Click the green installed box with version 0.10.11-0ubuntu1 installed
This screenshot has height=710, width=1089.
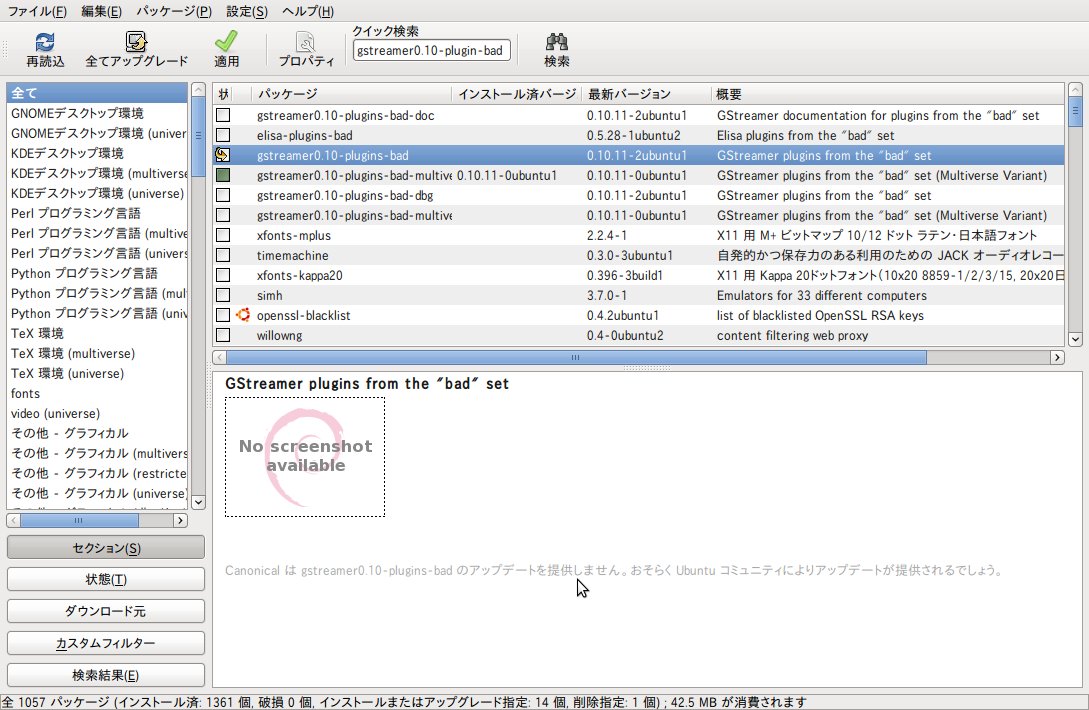[x=223, y=175]
